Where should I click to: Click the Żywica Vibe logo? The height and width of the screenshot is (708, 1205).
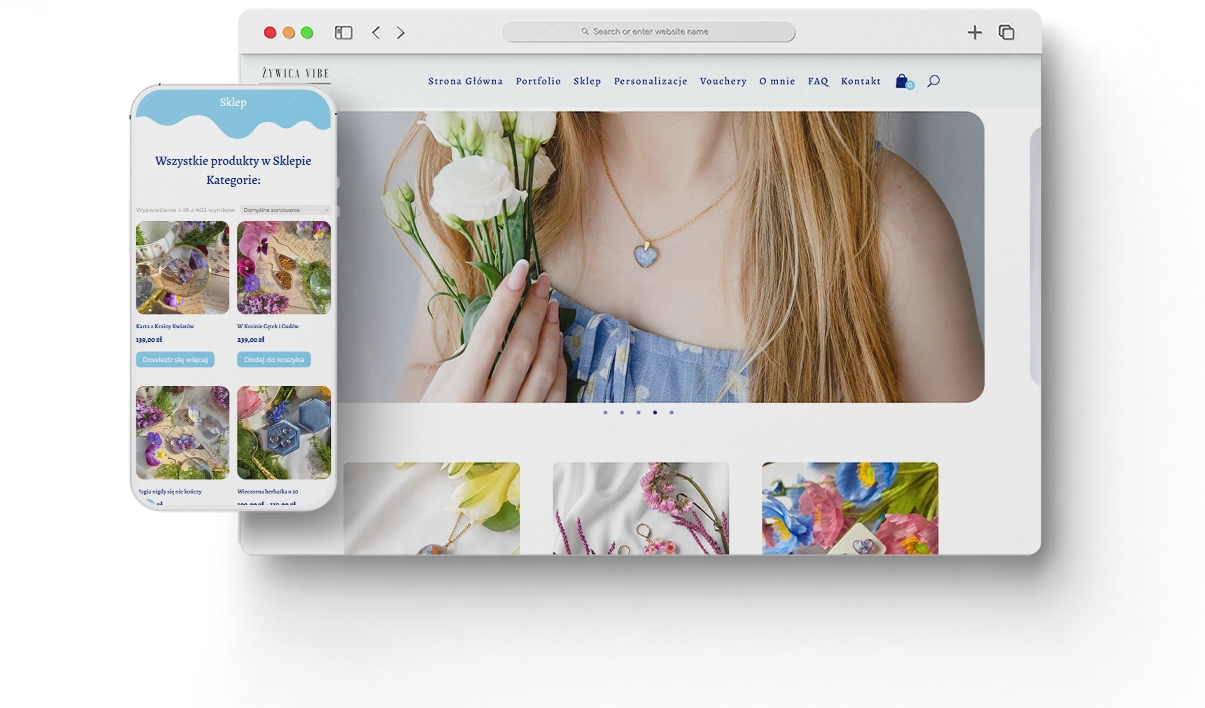pyautogui.click(x=295, y=74)
